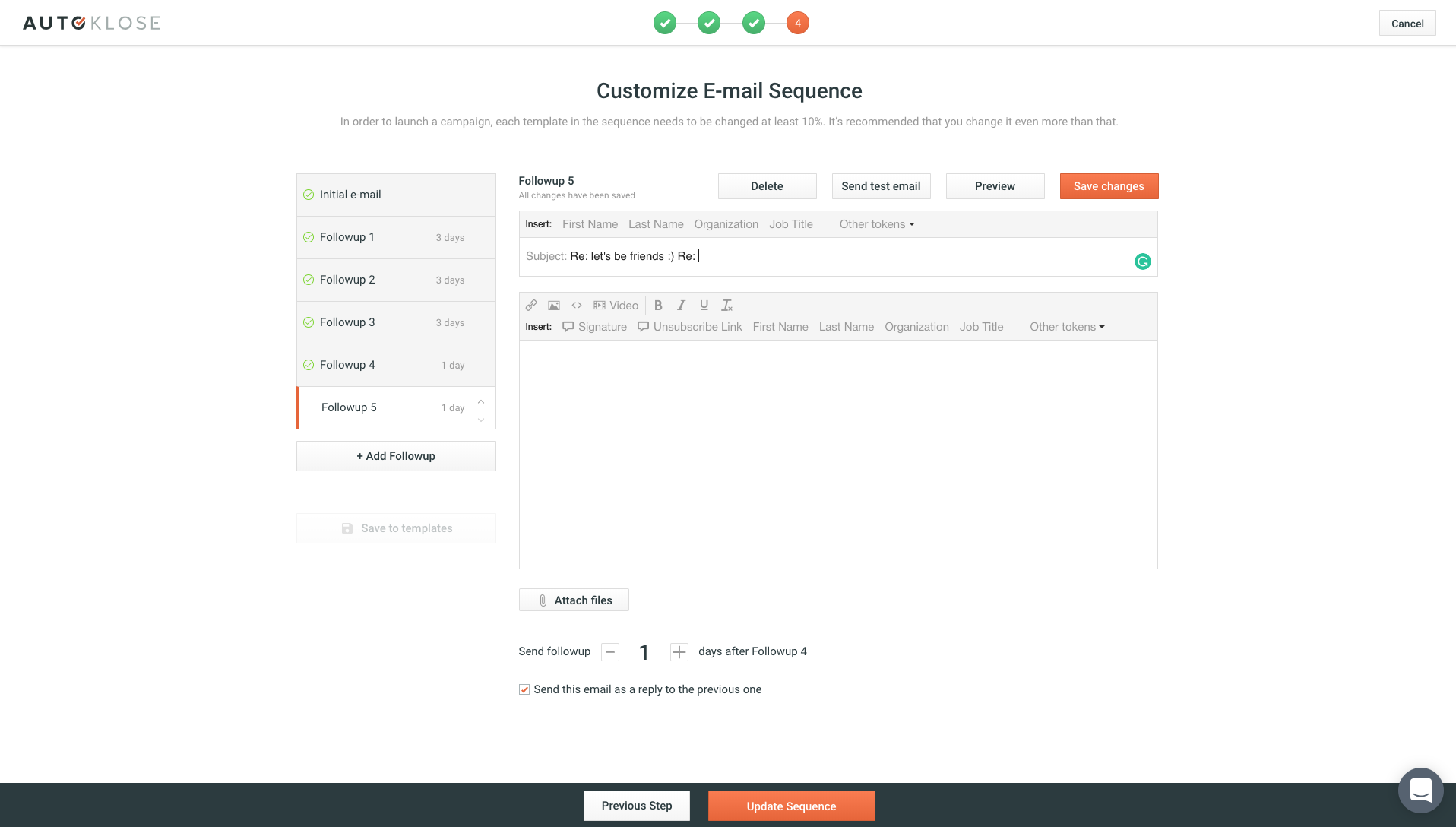The width and height of the screenshot is (1456, 827).
Task: Click the Update Sequence button
Action: coord(791,806)
